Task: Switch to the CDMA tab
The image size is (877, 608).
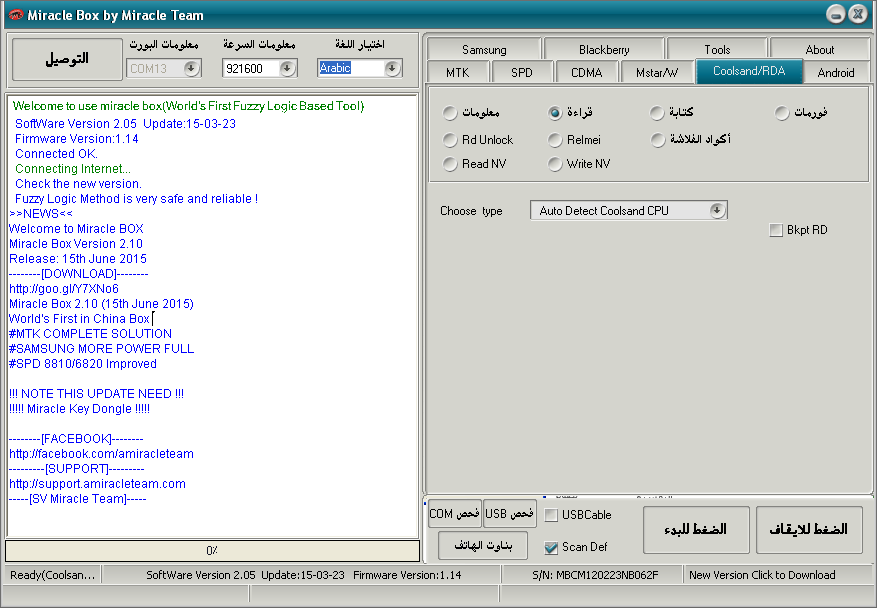Action: pyautogui.click(x=587, y=72)
